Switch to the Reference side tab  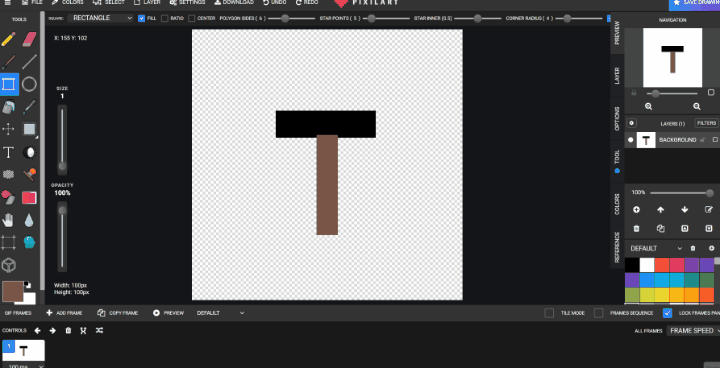(617, 247)
